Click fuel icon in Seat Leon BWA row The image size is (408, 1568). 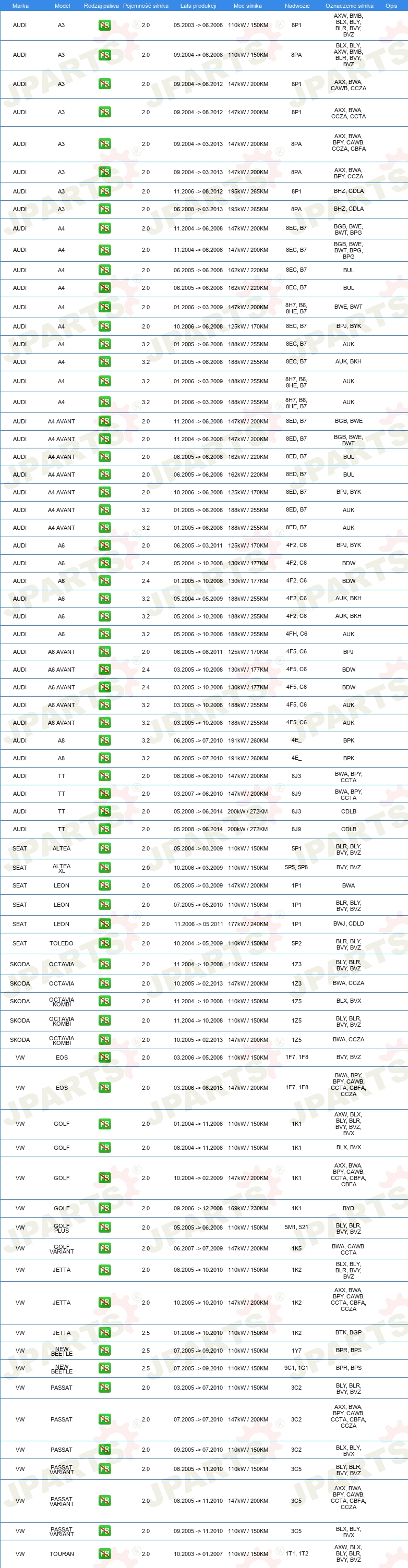105,886
